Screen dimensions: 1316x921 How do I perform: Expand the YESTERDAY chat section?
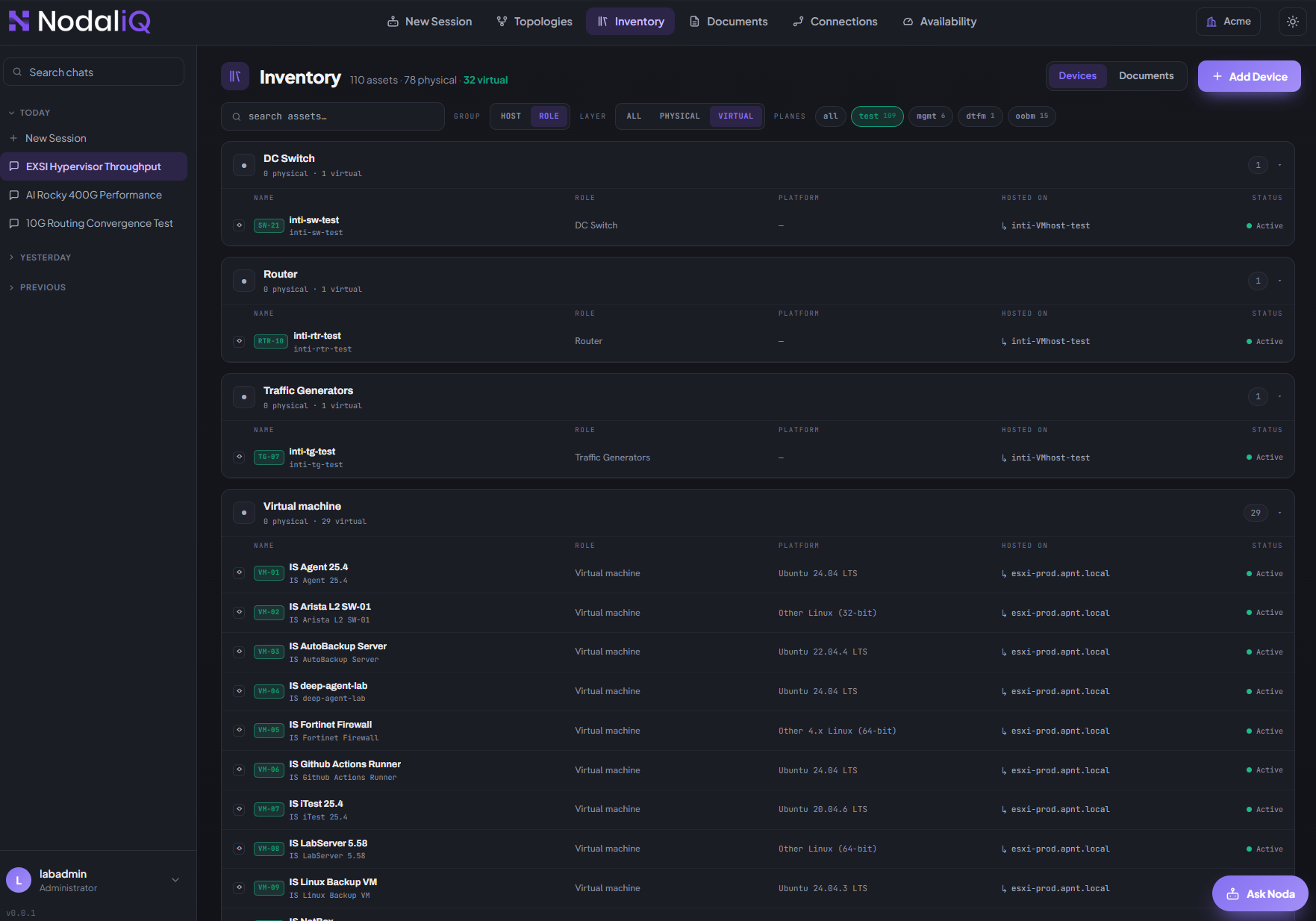pos(40,257)
